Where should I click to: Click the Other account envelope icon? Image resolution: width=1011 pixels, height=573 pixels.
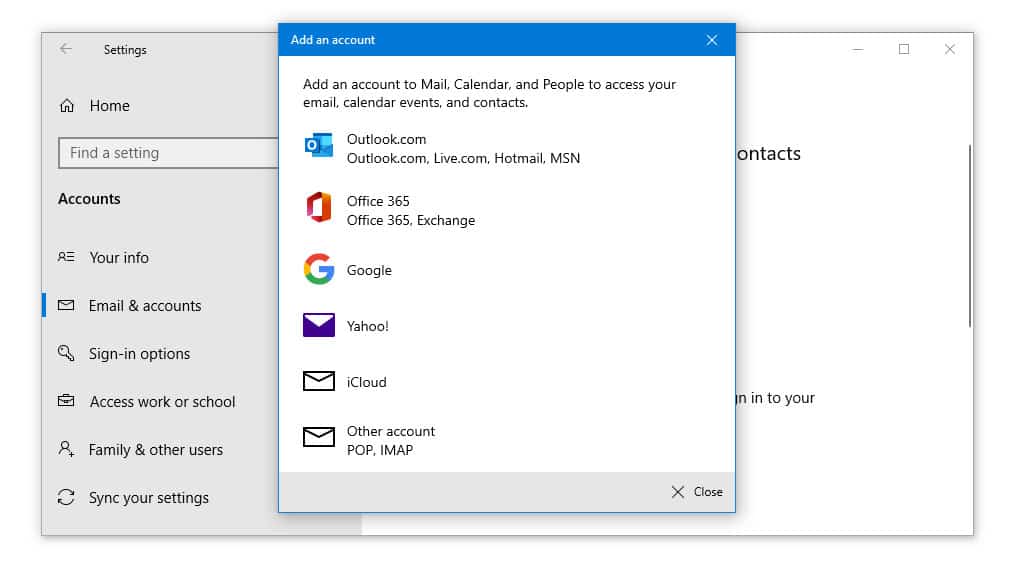coord(319,437)
